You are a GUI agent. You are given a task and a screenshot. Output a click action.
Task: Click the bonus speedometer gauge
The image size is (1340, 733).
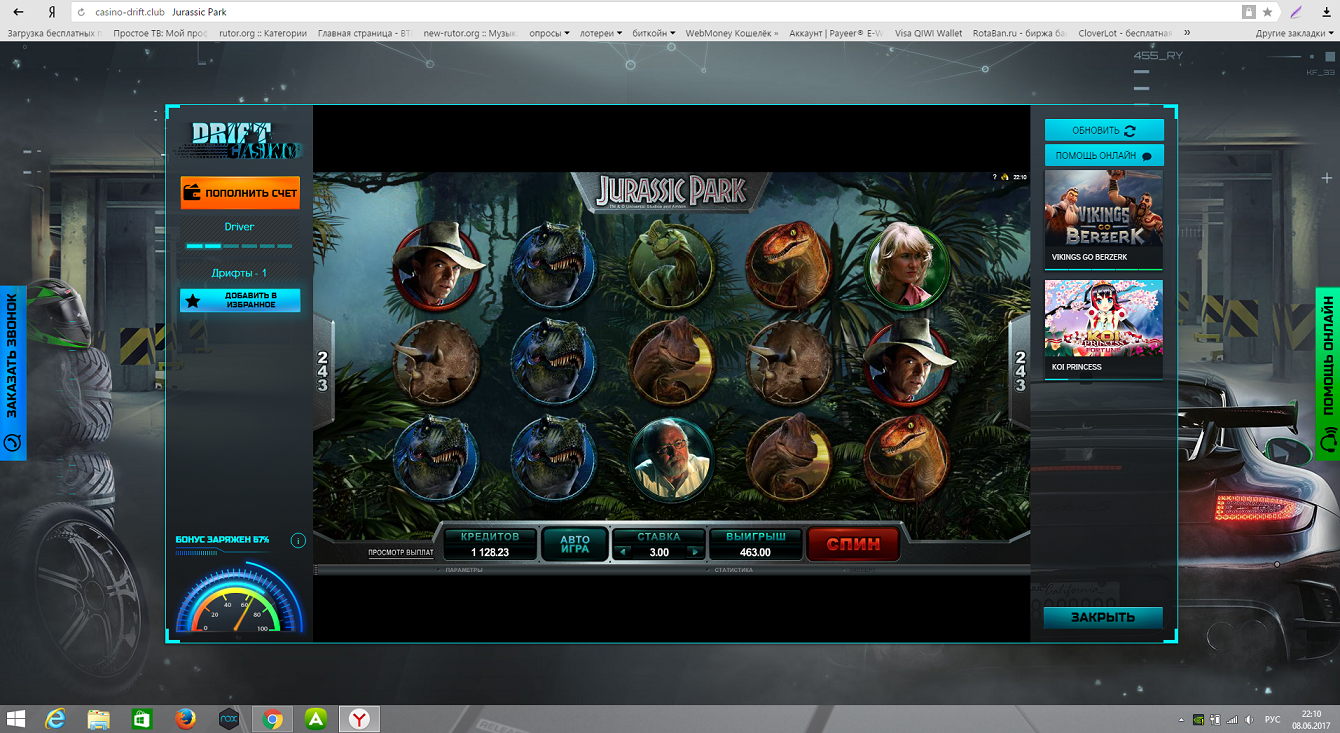(x=239, y=598)
